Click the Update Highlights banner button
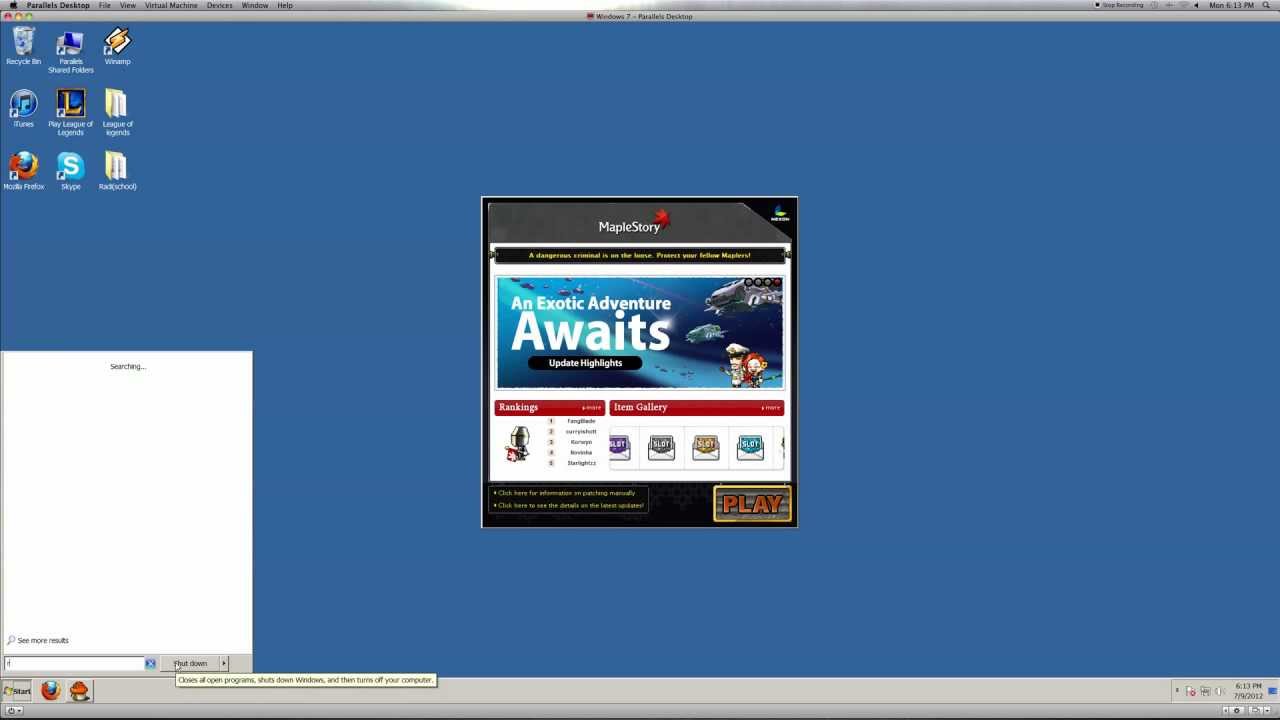This screenshot has width=1280, height=720. pos(585,363)
